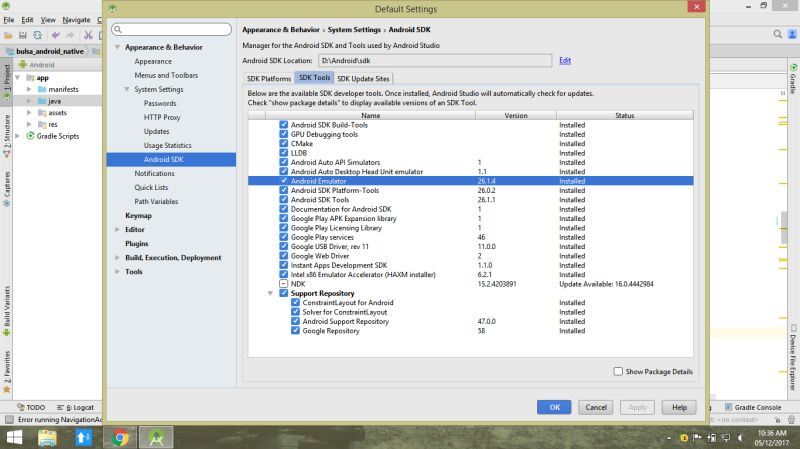Select Keymap settings item
Image resolution: width=800 pixels, height=449 pixels.
pos(138,215)
